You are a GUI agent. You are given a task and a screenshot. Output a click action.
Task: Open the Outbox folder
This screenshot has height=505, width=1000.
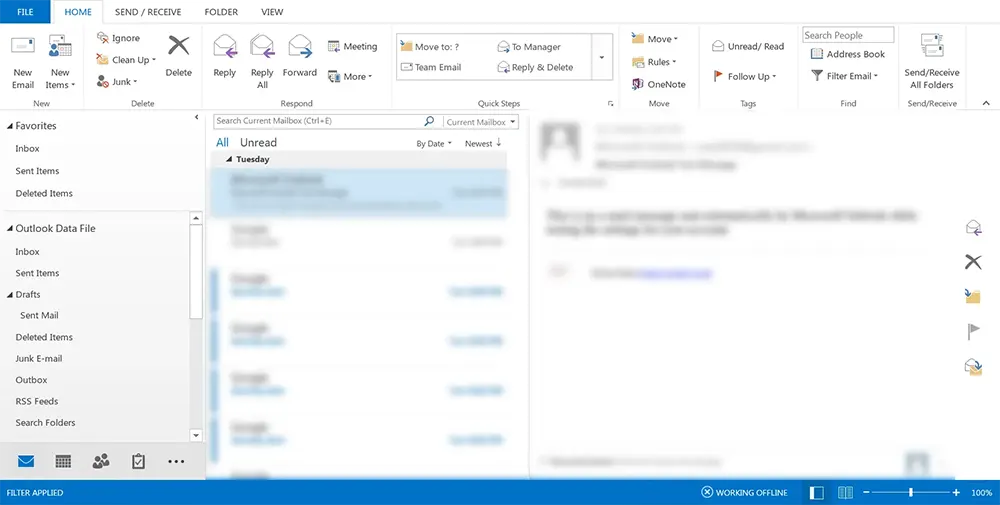31,380
